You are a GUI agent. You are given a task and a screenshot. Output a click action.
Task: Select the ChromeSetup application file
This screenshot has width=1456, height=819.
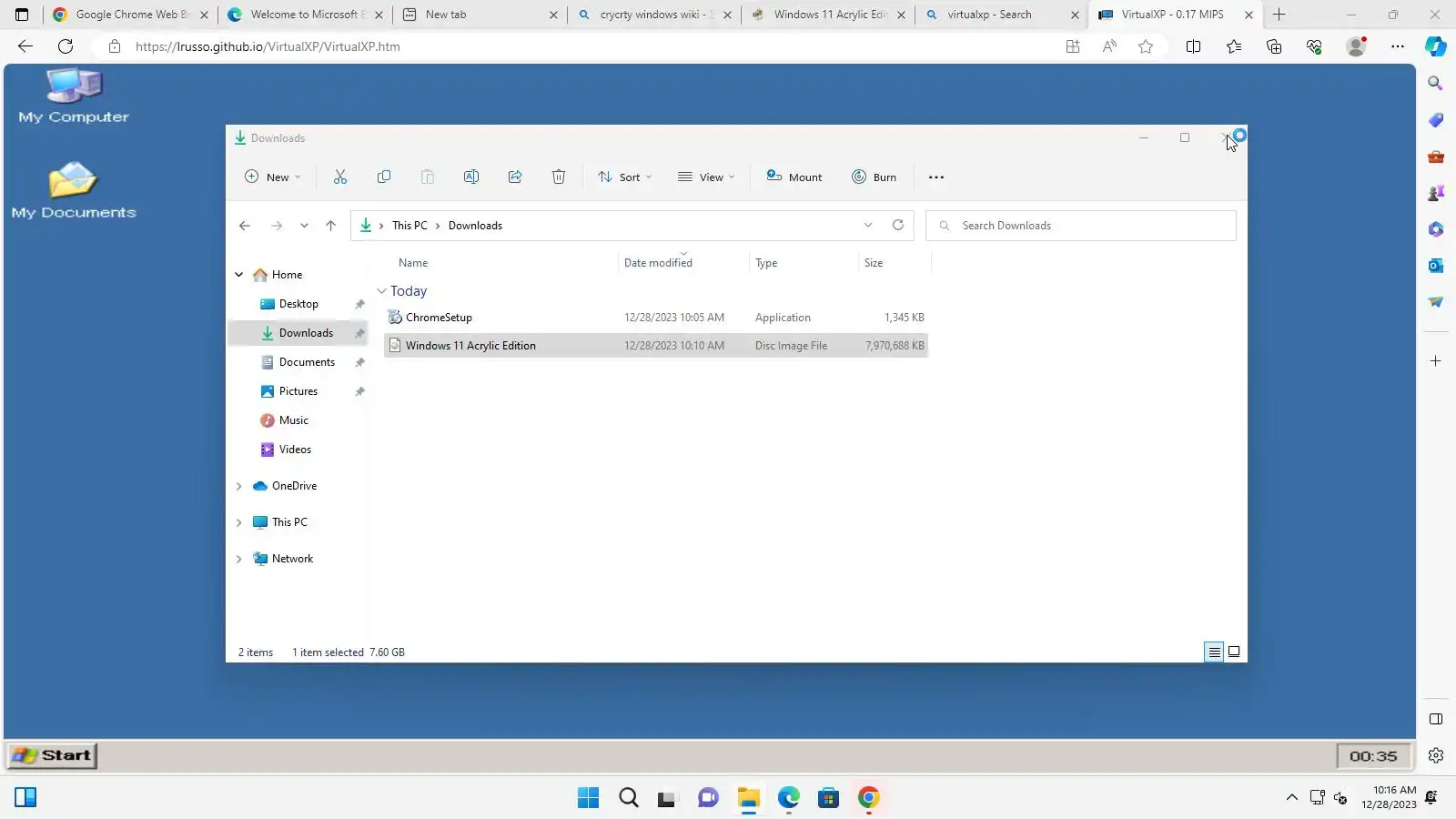(655, 318)
